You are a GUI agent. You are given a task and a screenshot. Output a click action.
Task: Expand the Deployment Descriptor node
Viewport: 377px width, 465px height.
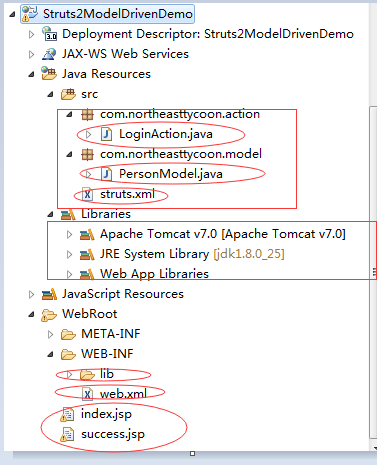coord(31,34)
